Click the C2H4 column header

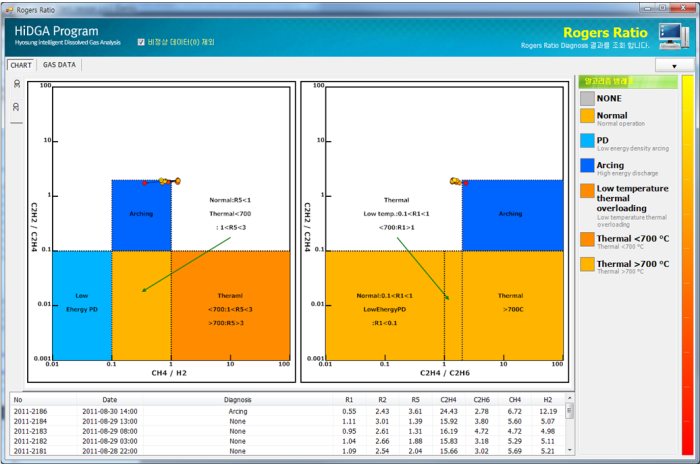click(x=448, y=400)
